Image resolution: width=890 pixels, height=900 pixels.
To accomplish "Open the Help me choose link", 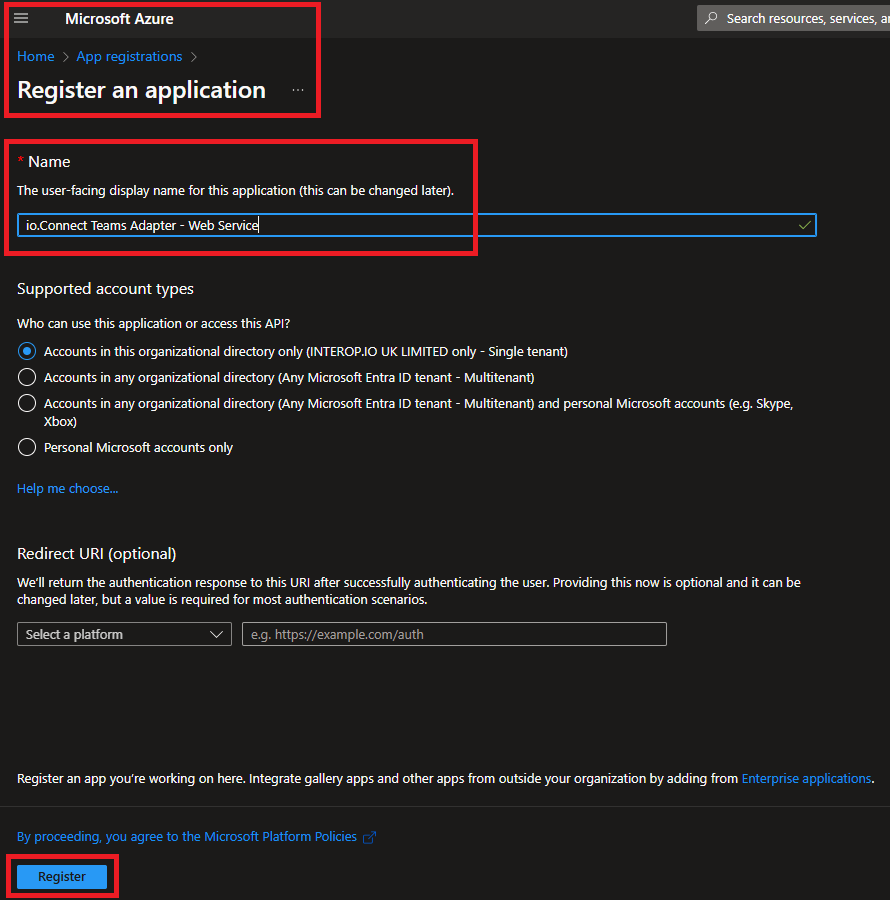I will pos(67,489).
